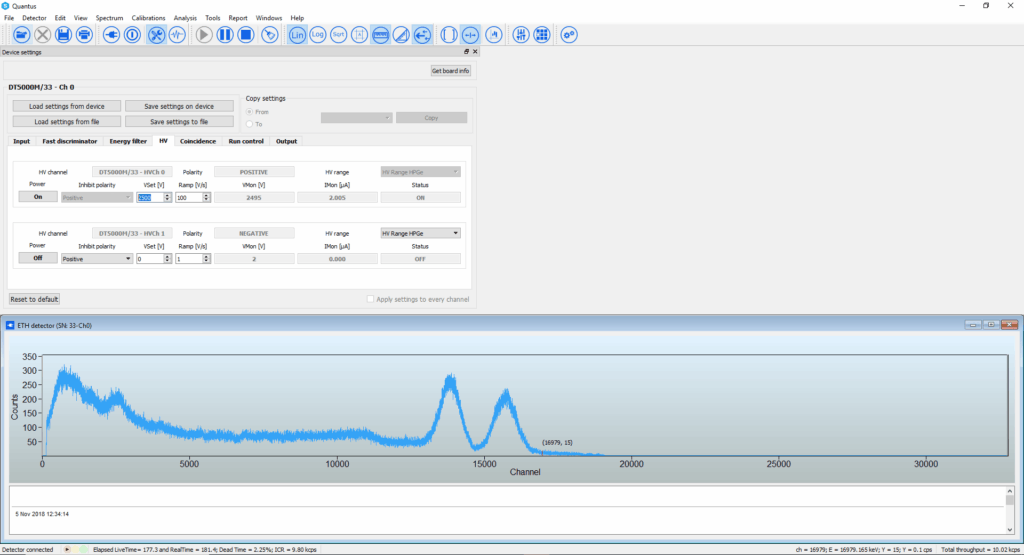This screenshot has width=1024, height=555.
Task: Save spectrum using the floppy disk icon
Action: pos(63,35)
